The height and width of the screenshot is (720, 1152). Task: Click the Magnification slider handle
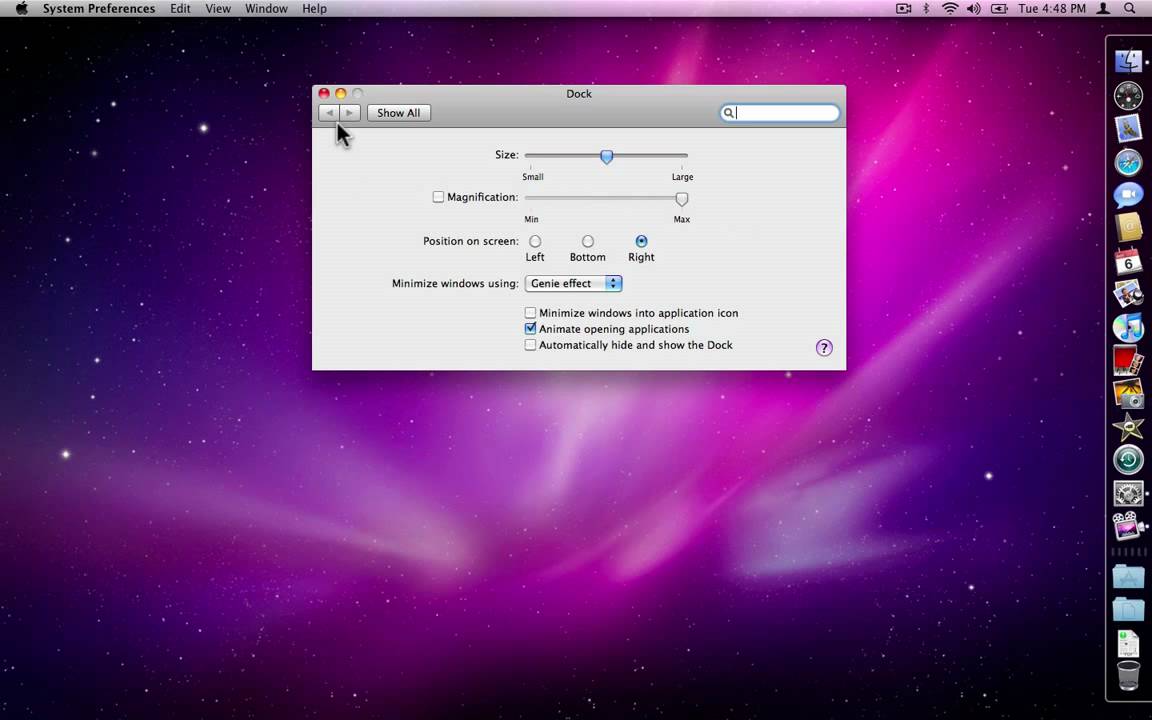click(682, 198)
